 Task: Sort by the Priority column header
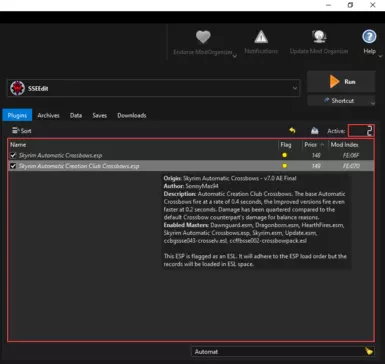tap(314, 145)
